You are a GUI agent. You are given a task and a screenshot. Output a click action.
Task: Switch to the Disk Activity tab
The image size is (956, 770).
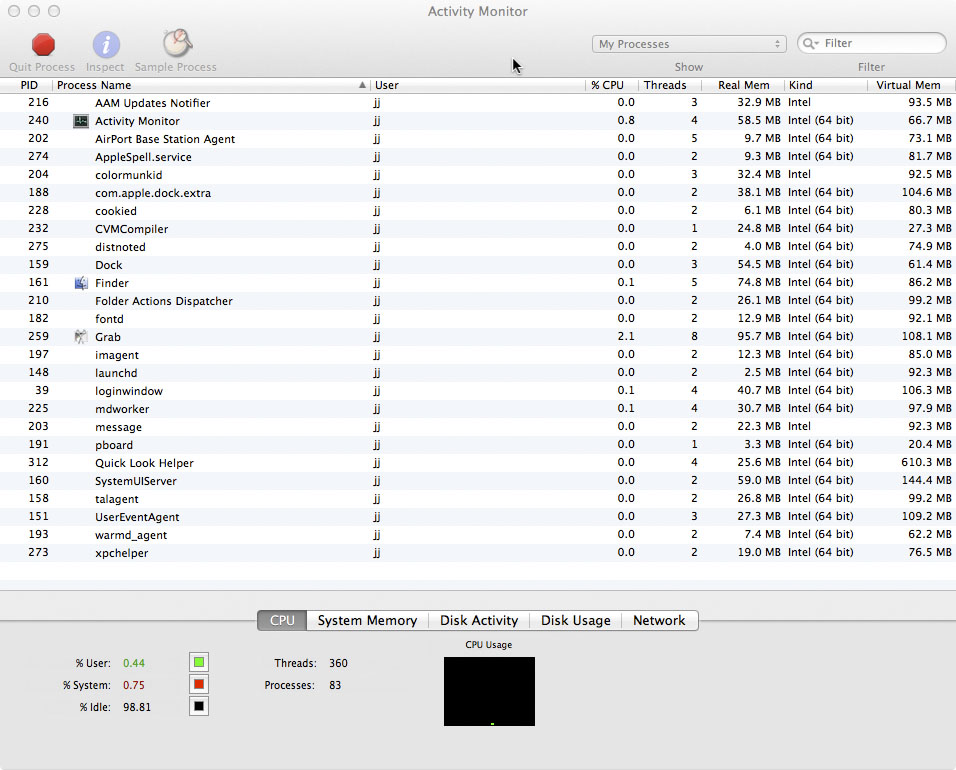point(479,621)
